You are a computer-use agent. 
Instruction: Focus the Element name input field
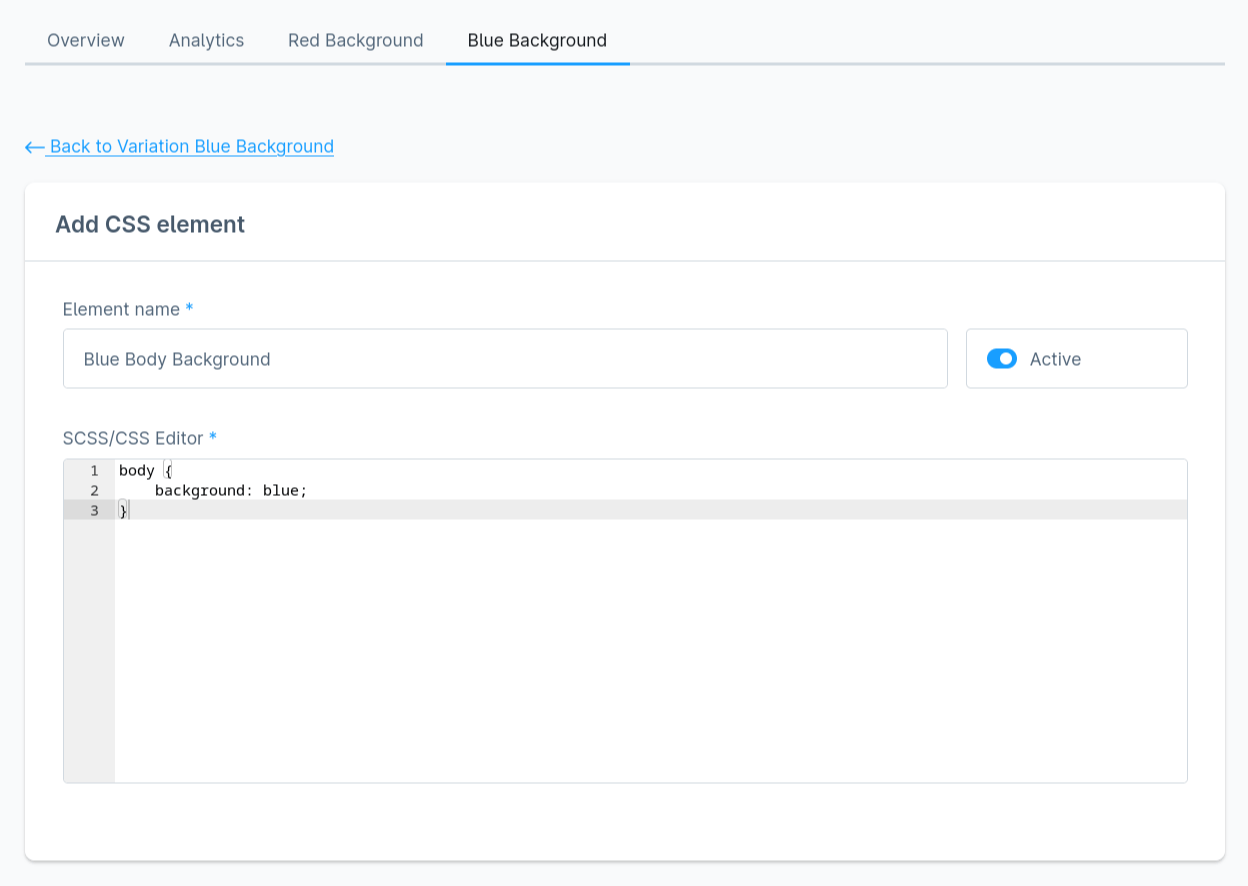505,359
